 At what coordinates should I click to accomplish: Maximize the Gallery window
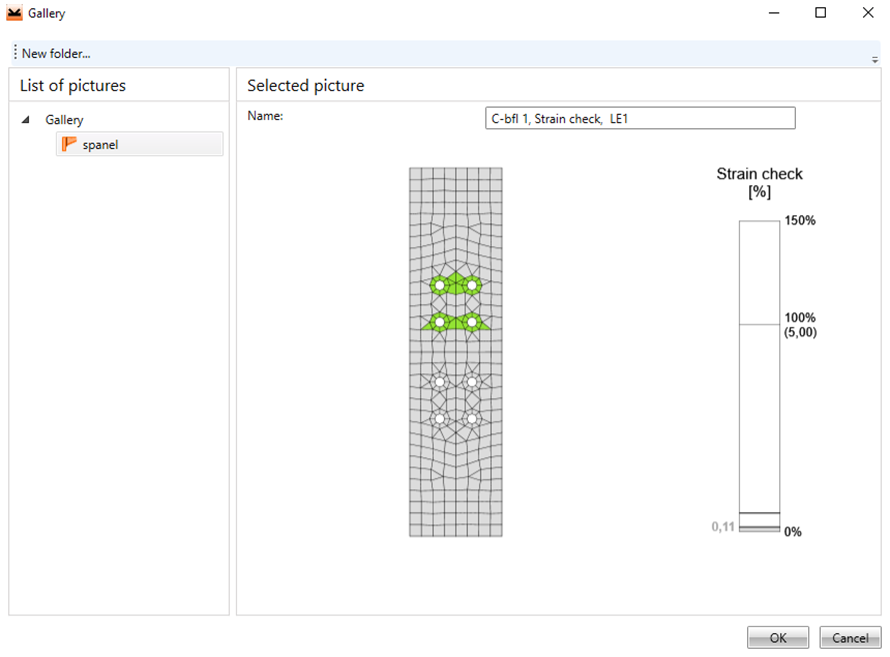coord(820,12)
